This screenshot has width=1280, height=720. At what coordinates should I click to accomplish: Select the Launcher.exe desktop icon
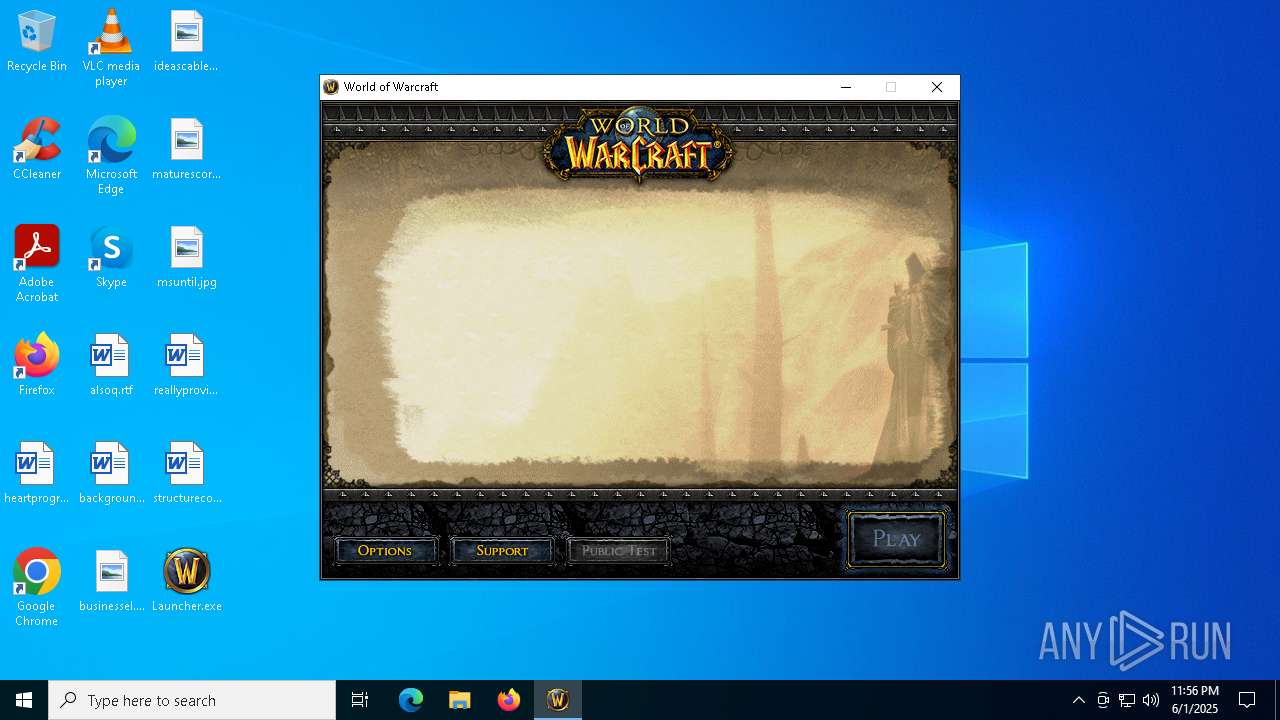click(186, 582)
